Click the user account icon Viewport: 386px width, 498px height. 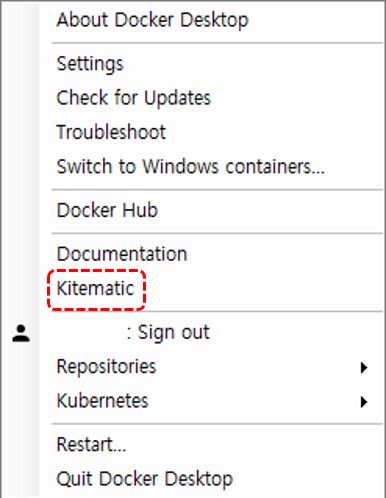21,334
